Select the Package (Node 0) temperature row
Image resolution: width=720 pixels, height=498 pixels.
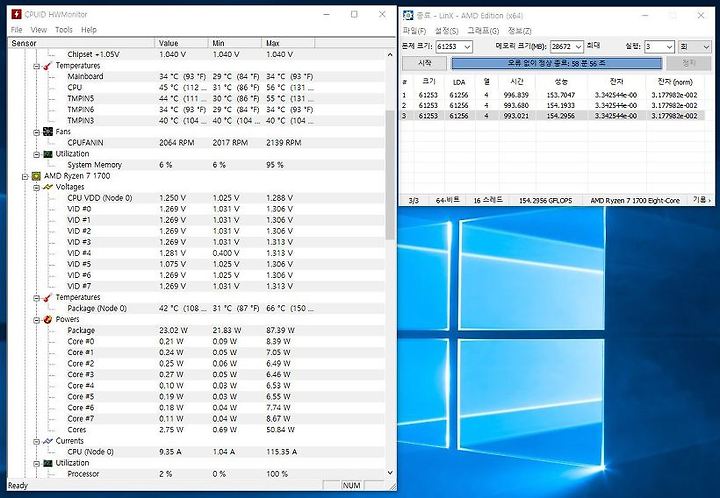(197, 308)
